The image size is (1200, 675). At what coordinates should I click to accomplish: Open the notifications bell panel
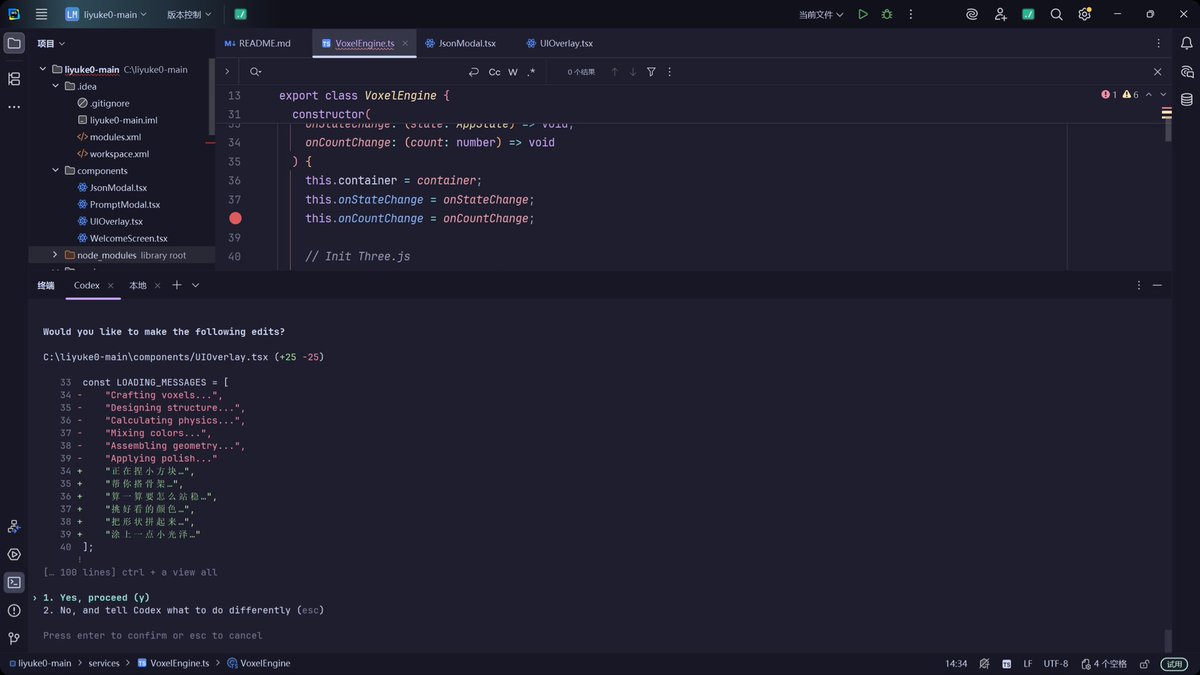coord(1187,44)
